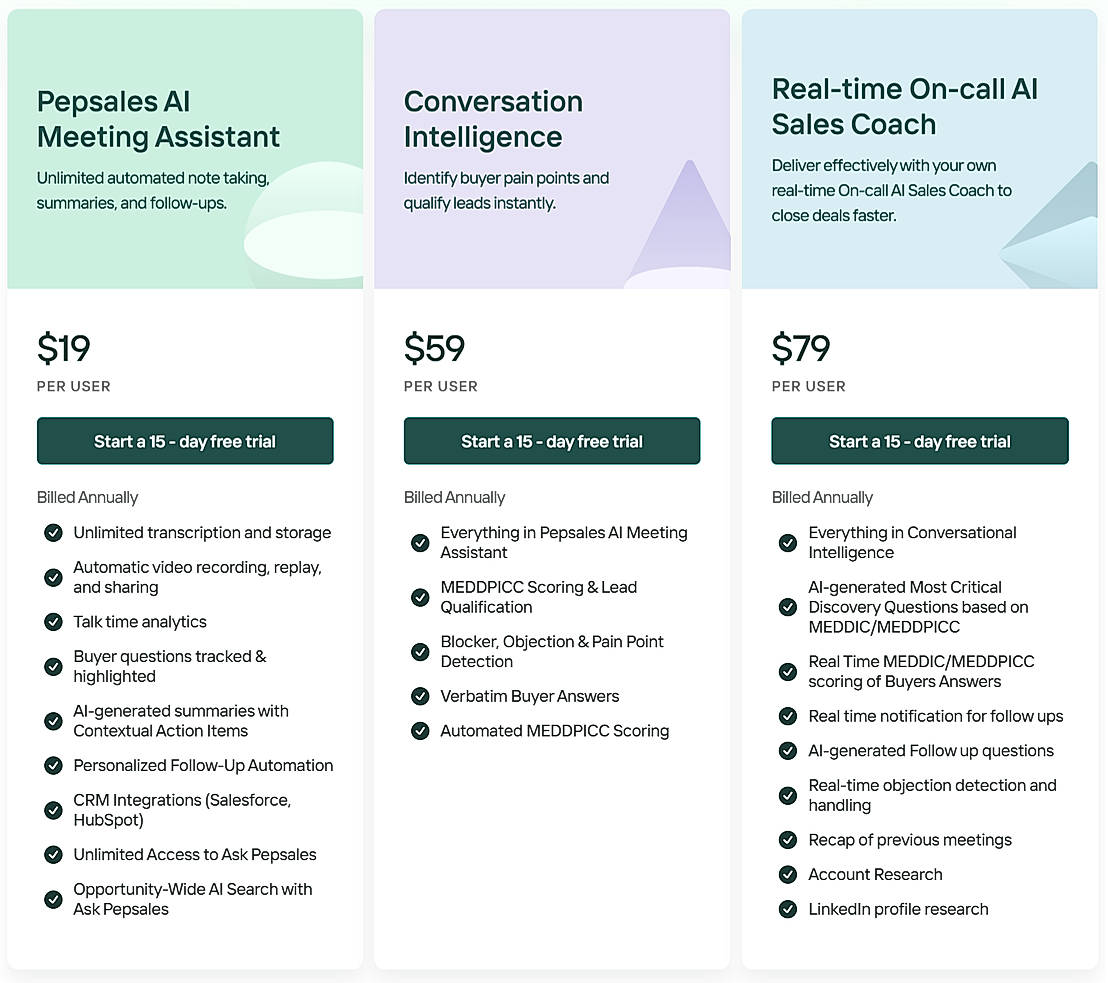
Task: Click the $79 price
Action: click(801, 348)
